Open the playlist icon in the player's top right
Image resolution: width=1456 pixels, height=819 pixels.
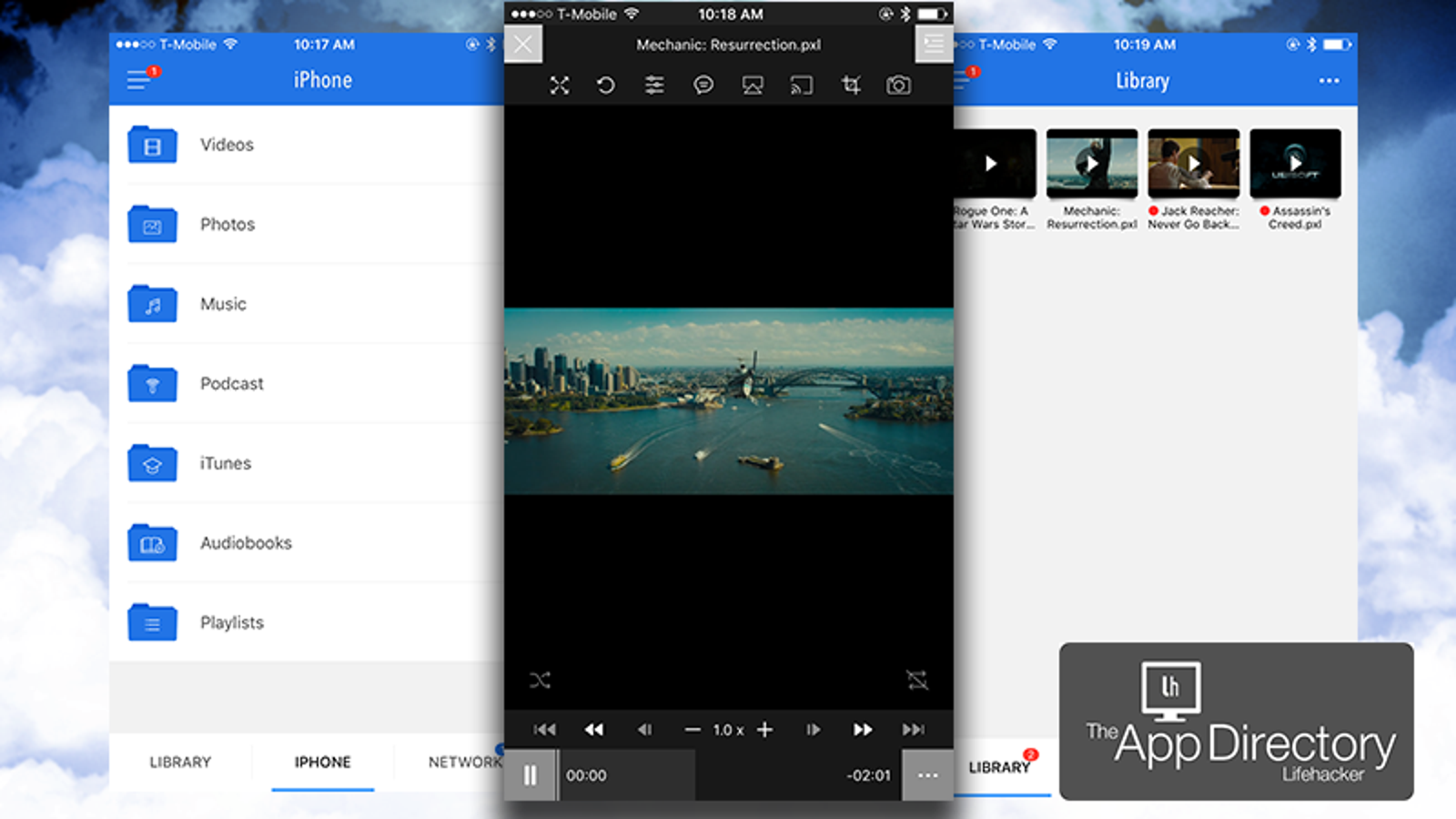[x=934, y=44]
